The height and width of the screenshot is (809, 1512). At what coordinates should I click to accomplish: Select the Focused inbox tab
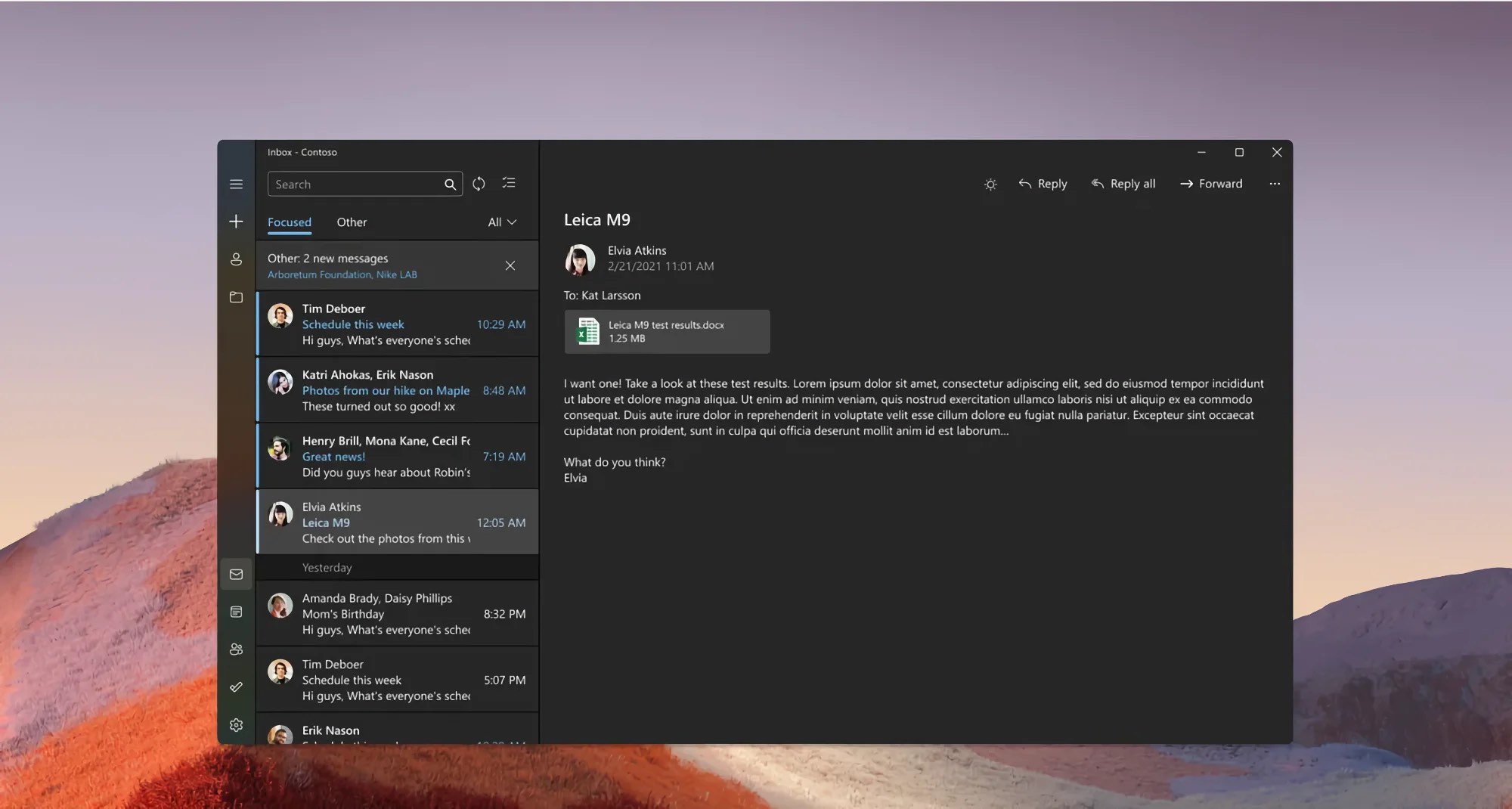coord(290,222)
